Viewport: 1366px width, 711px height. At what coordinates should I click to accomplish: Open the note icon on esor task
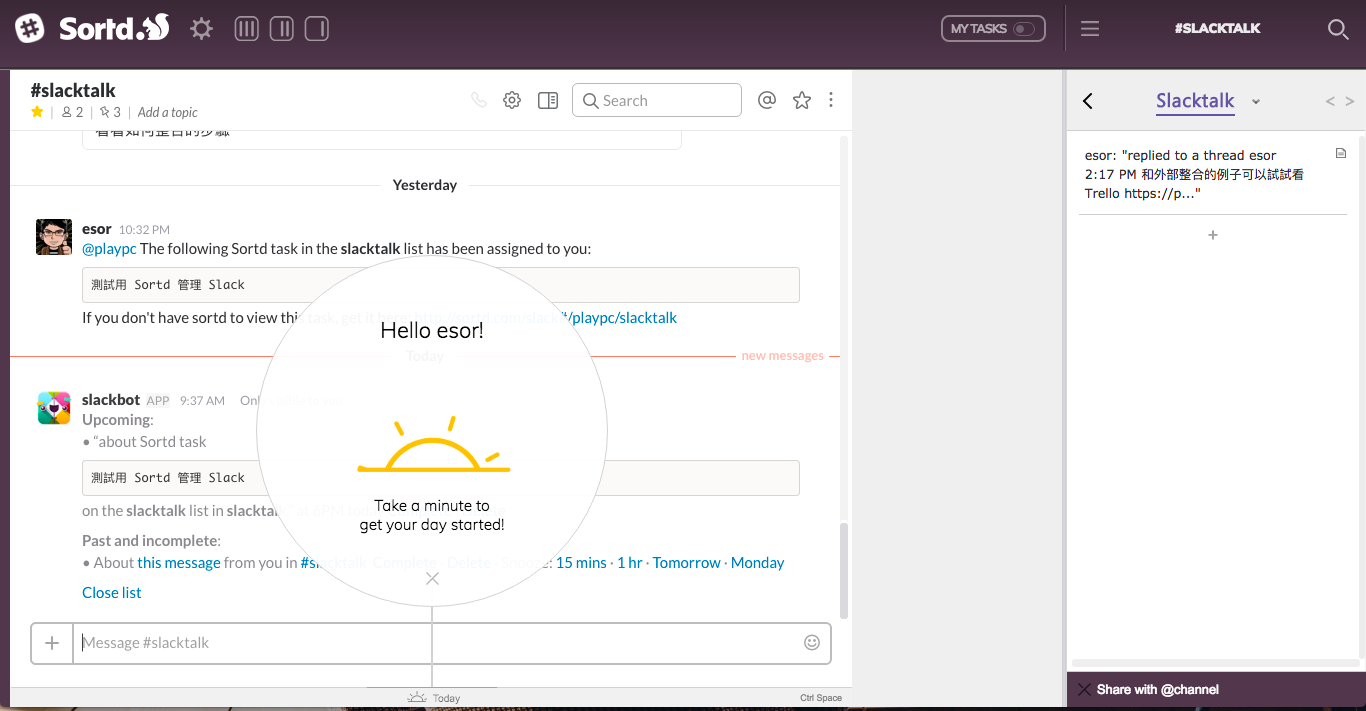pyautogui.click(x=1341, y=153)
